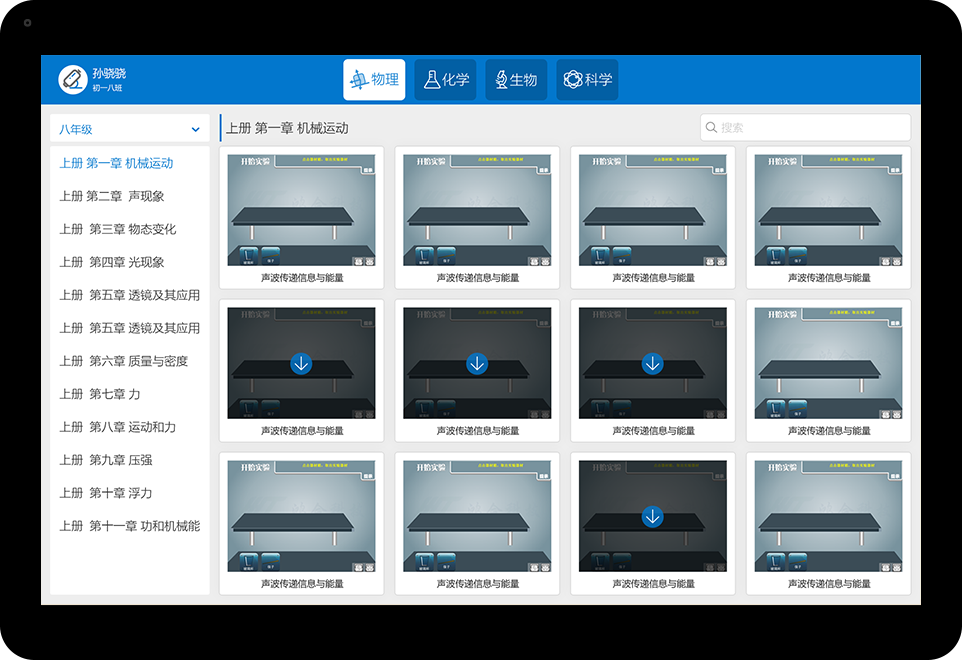This screenshot has height=660, width=962.
Task: Select 上册 第一章 机械运动 in sidebar
Action: pos(116,164)
